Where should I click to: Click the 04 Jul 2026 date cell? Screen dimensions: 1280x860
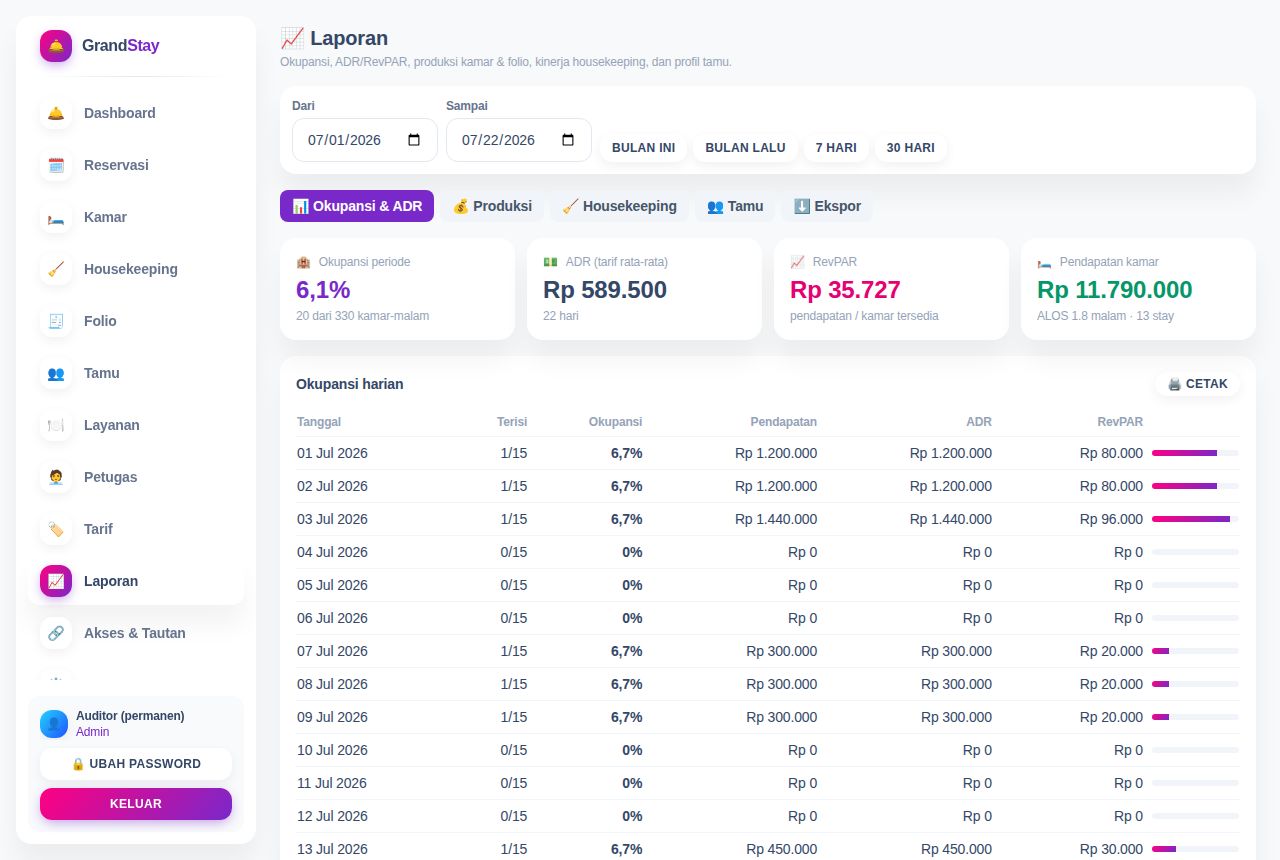point(332,552)
